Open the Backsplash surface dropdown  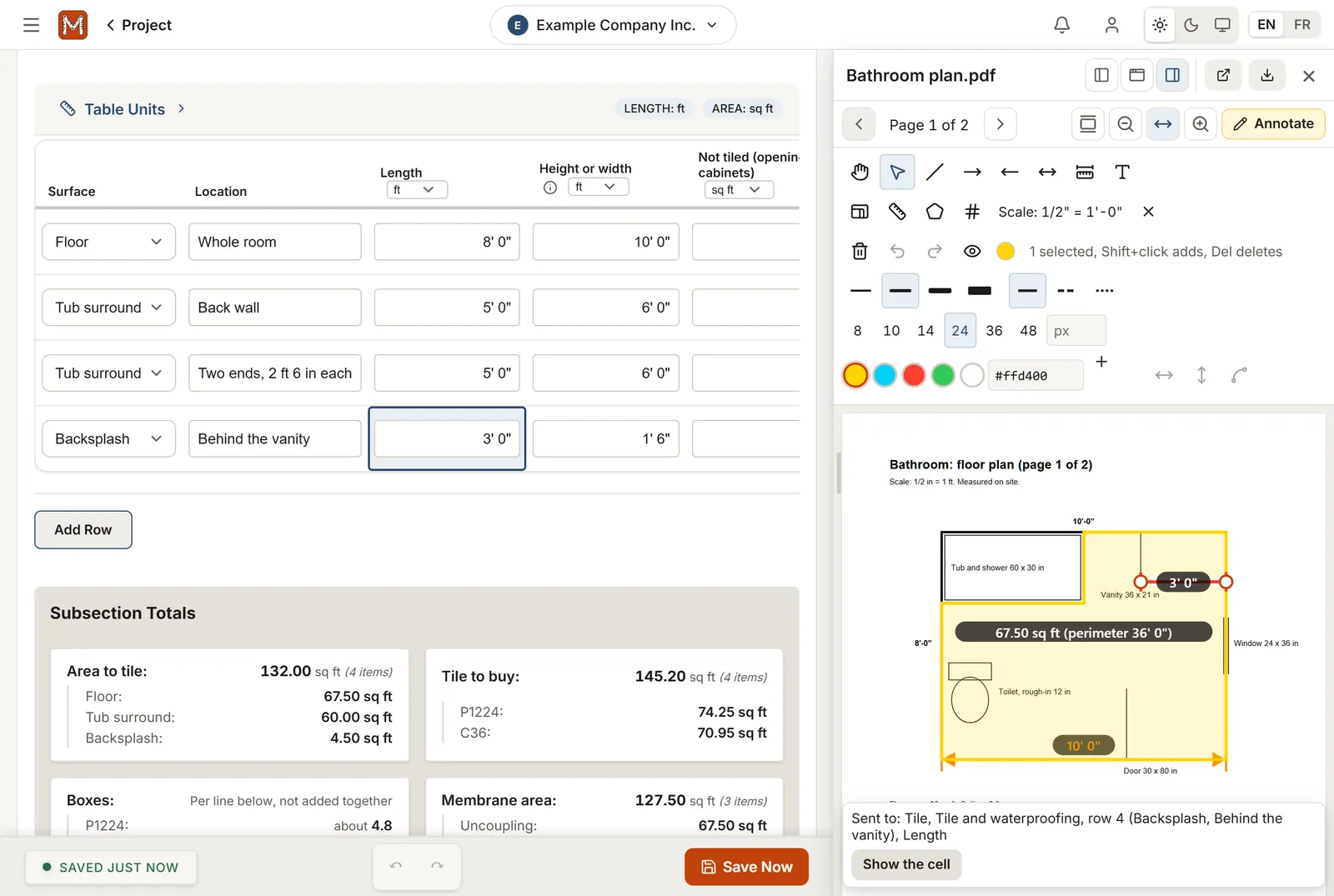point(108,439)
